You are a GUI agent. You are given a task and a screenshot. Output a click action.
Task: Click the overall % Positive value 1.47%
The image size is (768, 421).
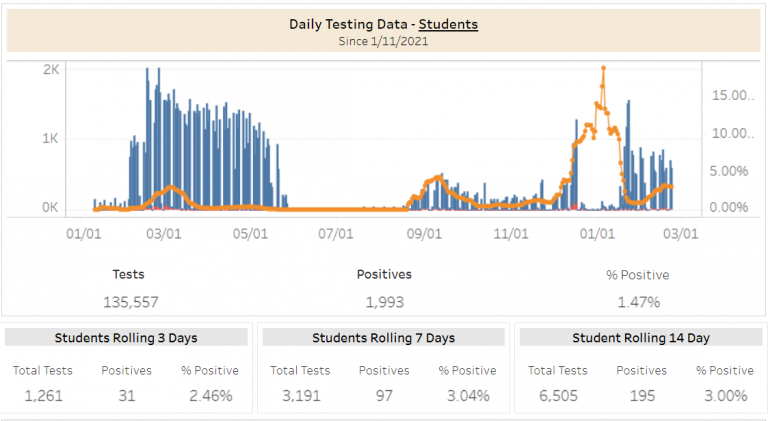tap(637, 301)
